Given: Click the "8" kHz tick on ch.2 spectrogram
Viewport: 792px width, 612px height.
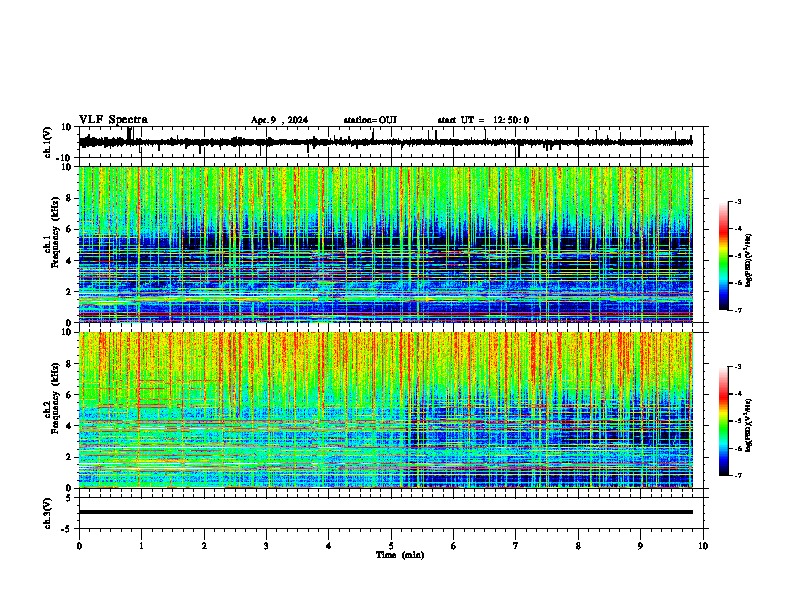Looking at the screenshot, I should (70, 364).
